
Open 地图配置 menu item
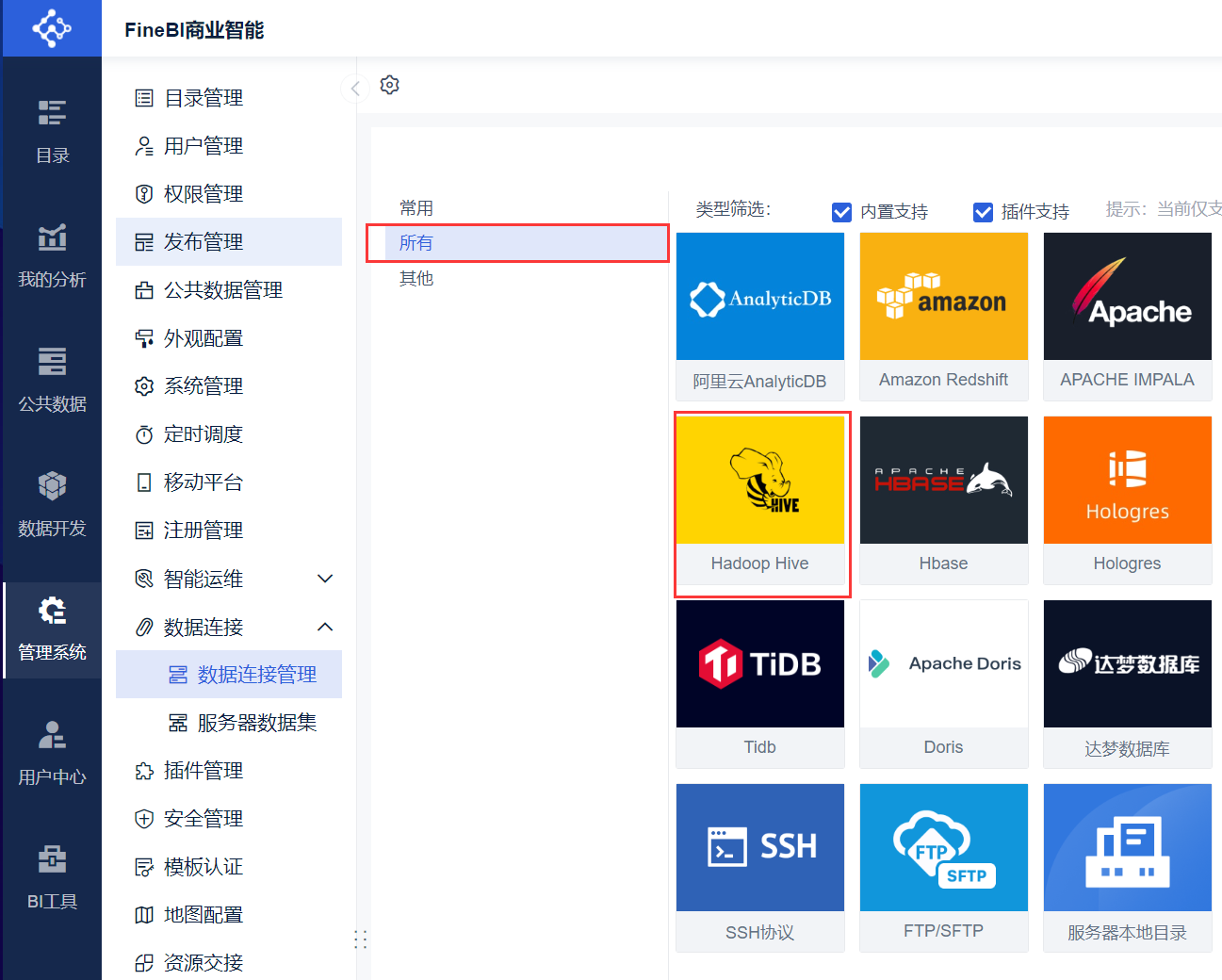pos(229,915)
